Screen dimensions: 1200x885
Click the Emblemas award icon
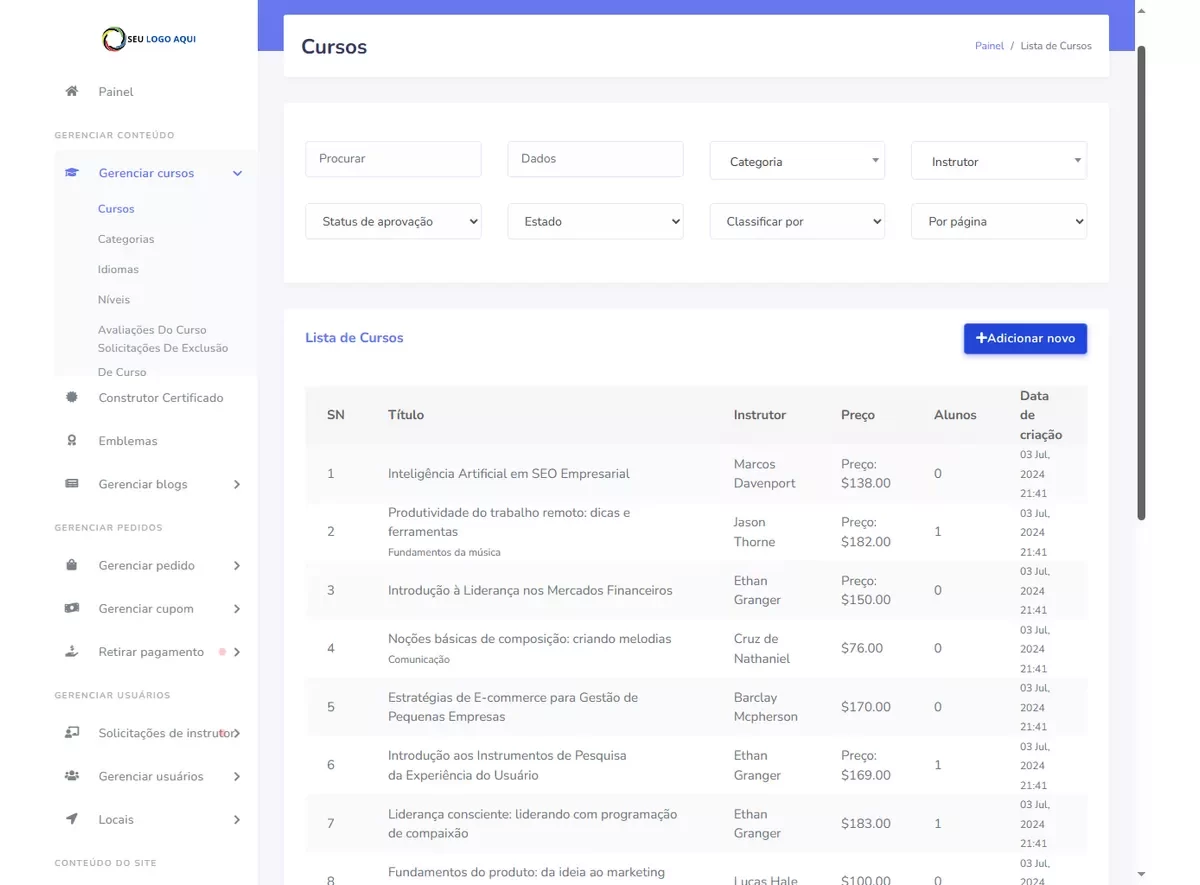click(72, 440)
